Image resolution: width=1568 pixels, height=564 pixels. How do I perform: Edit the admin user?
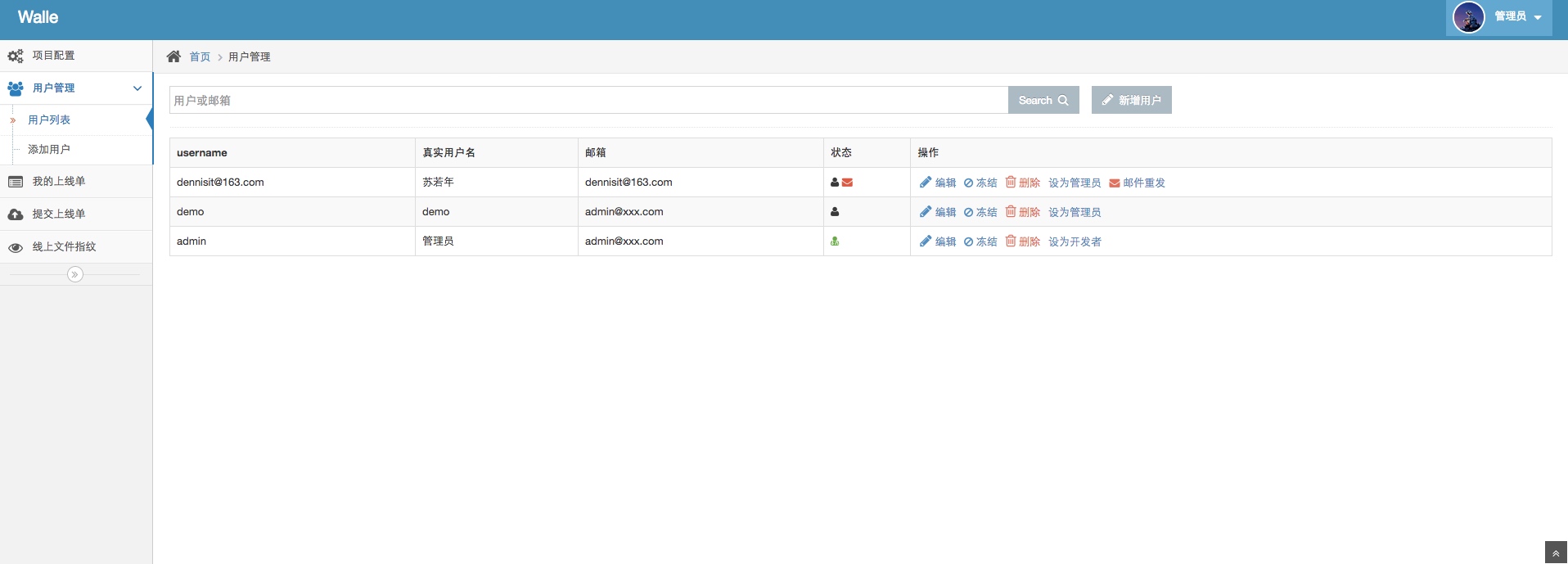tap(938, 241)
